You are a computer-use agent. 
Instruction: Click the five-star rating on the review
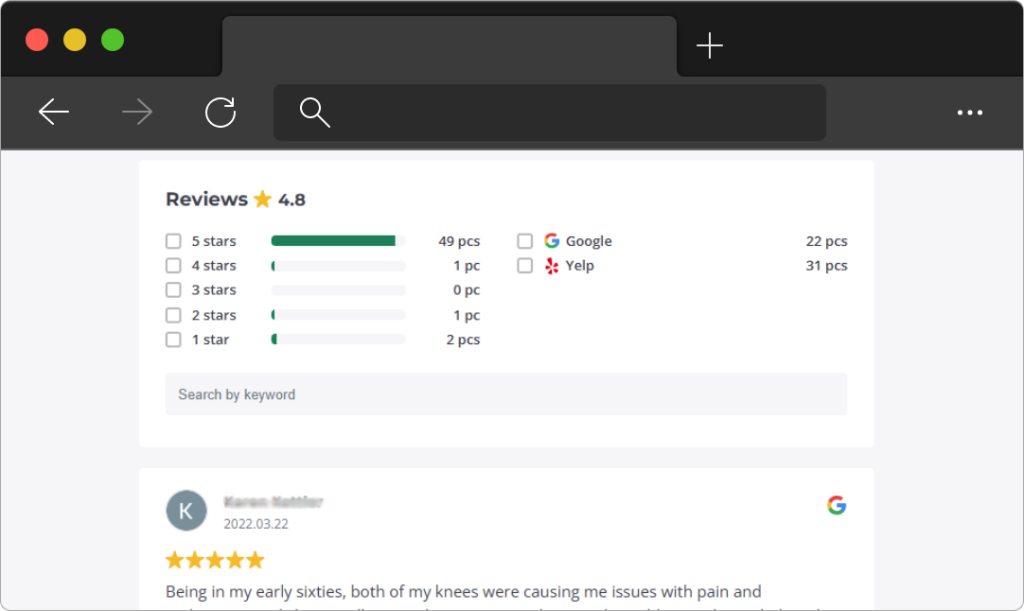215,560
